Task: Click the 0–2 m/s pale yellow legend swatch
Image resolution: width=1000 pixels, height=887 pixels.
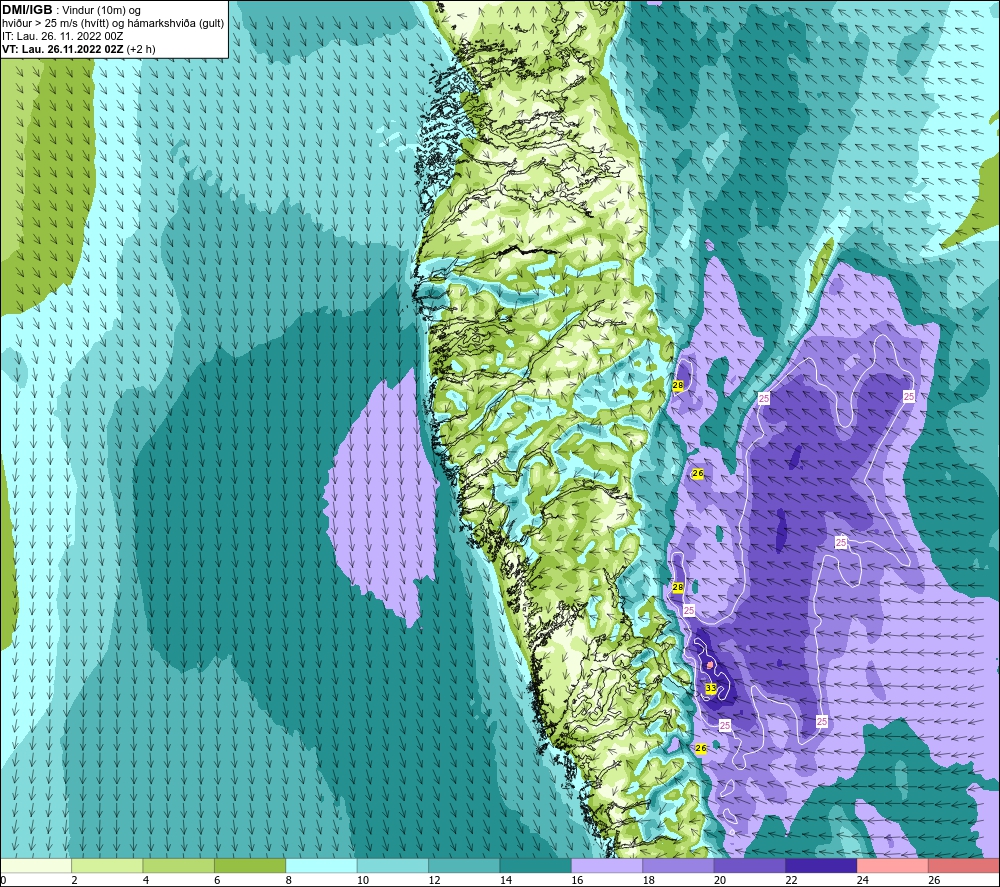Action: coord(36,866)
